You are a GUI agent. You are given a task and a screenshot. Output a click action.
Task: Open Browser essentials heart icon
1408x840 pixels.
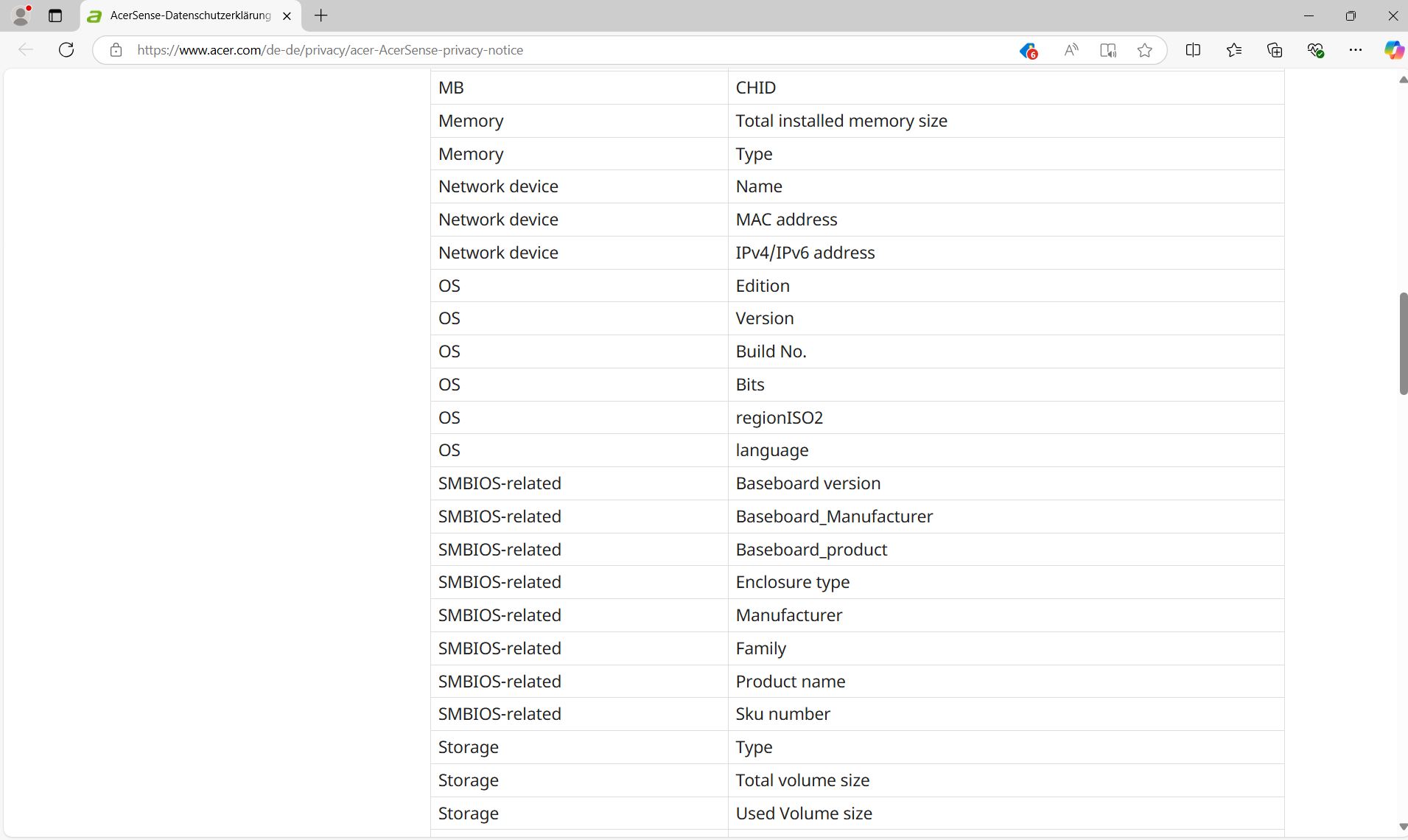click(x=1315, y=50)
